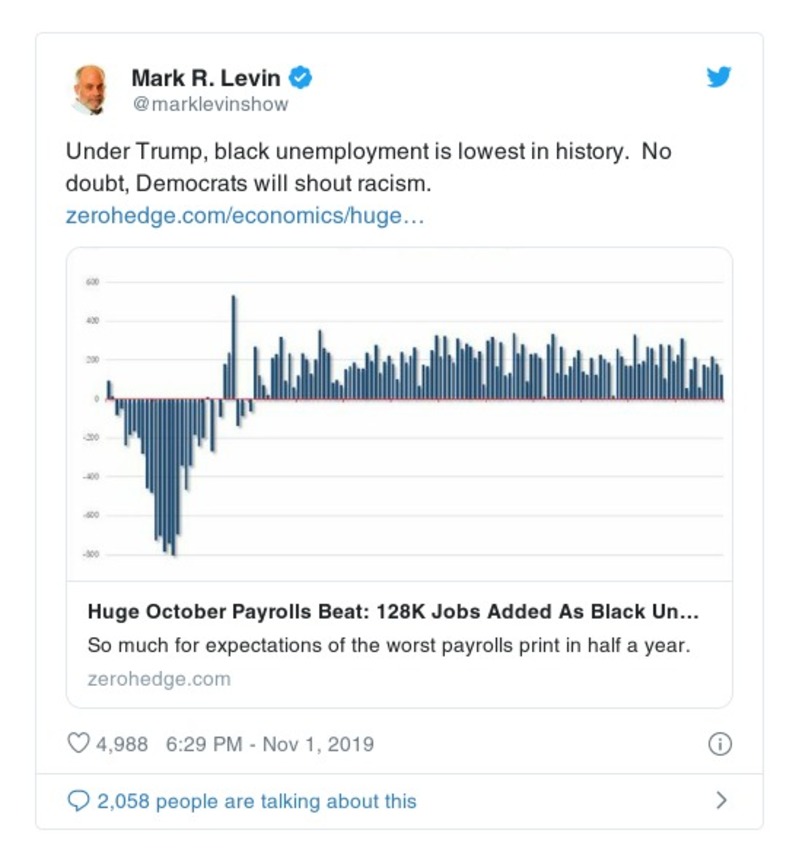Screen dimensions: 799x865
Task: Click the chevron next to the conversation link
Action: [719, 800]
